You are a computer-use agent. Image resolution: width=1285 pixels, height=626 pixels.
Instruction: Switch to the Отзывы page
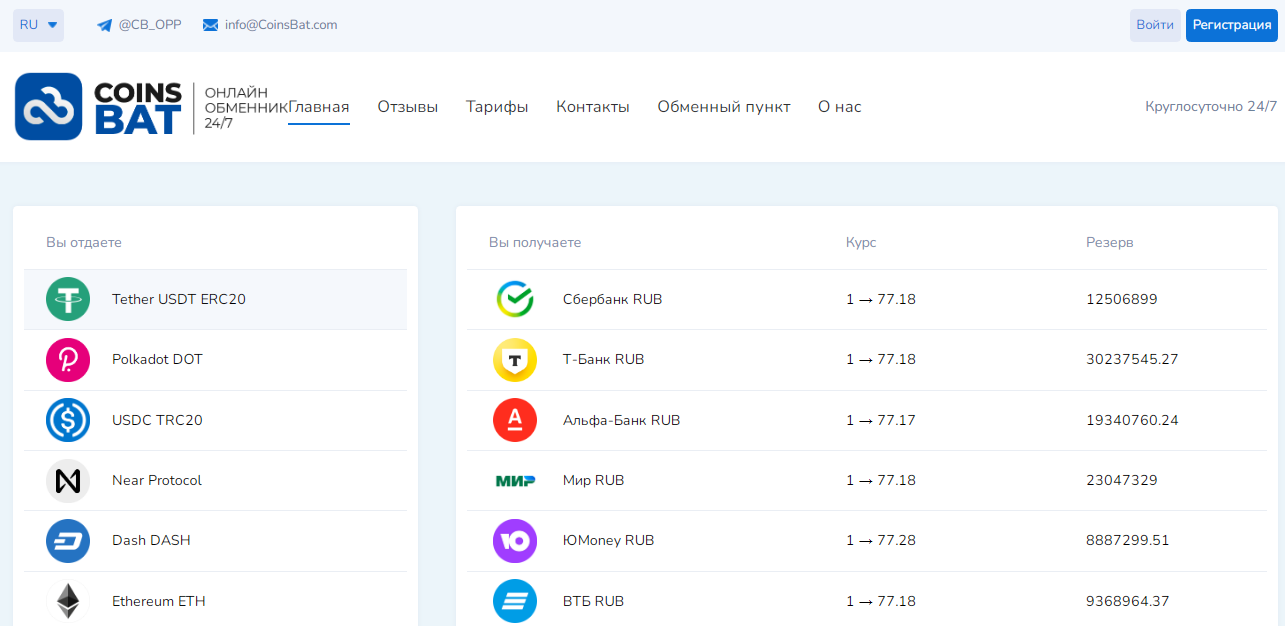coord(407,106)
